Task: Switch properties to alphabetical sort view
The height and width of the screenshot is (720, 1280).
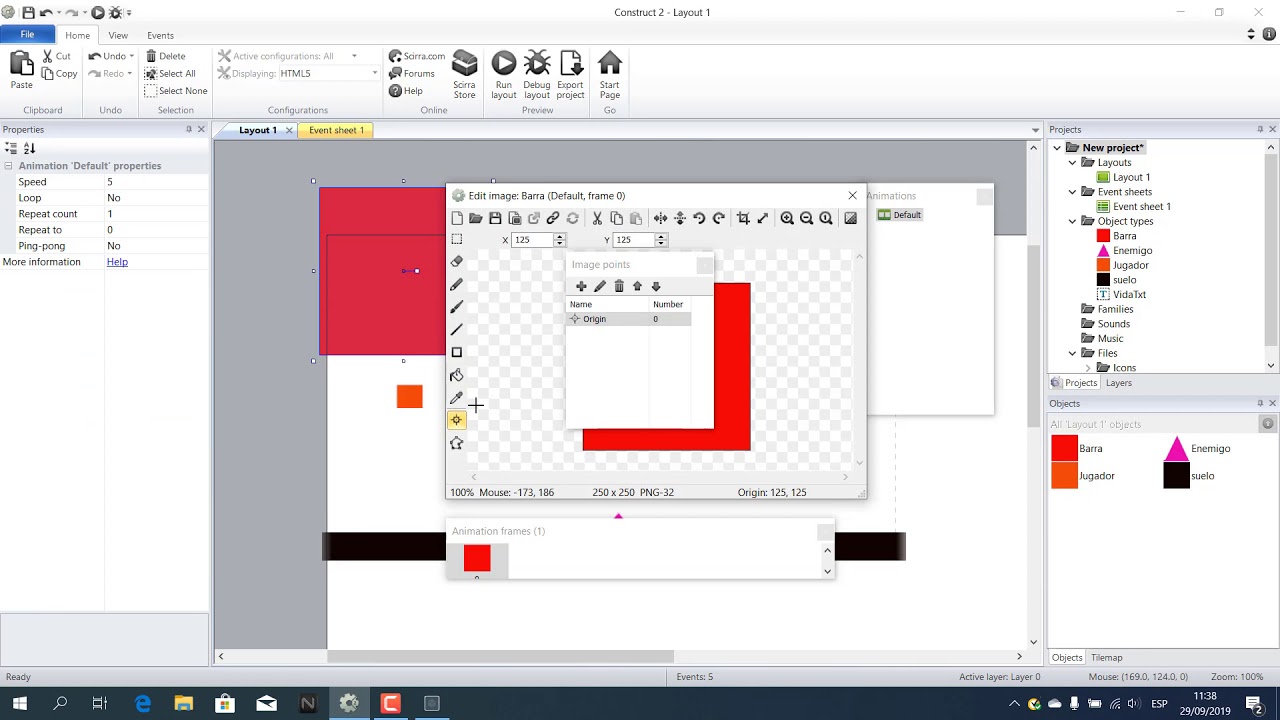Action: click(x=29, y=148)
